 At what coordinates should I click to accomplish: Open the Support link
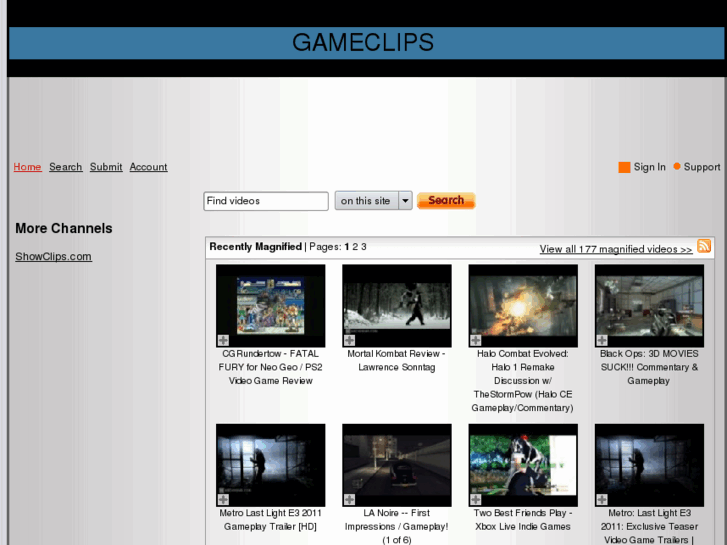(702, 167)
